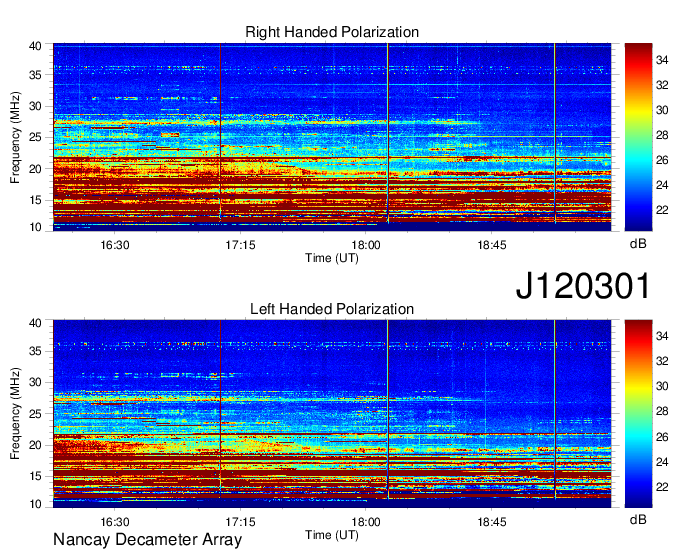Click the bottom colorbar's 24 dB label
This screenshot has height=552, width=680.
tap(662, 462)
